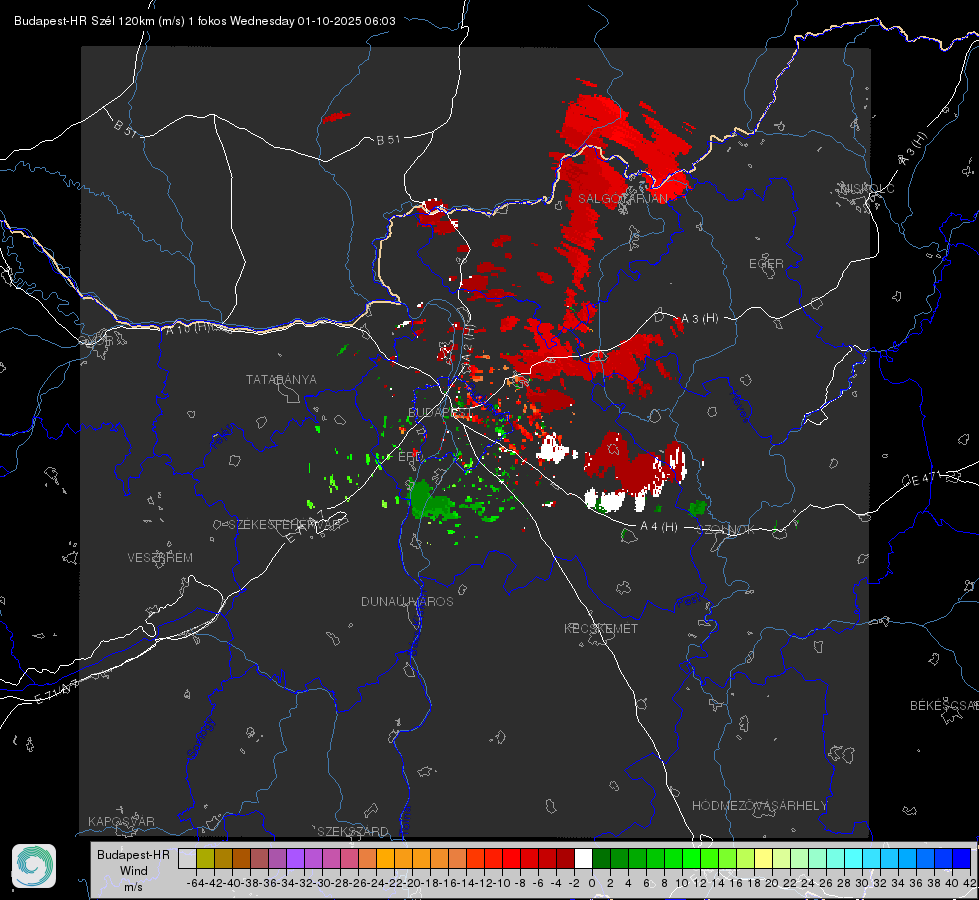Click the swirl logo icon beside the legend

coord(34,866)
